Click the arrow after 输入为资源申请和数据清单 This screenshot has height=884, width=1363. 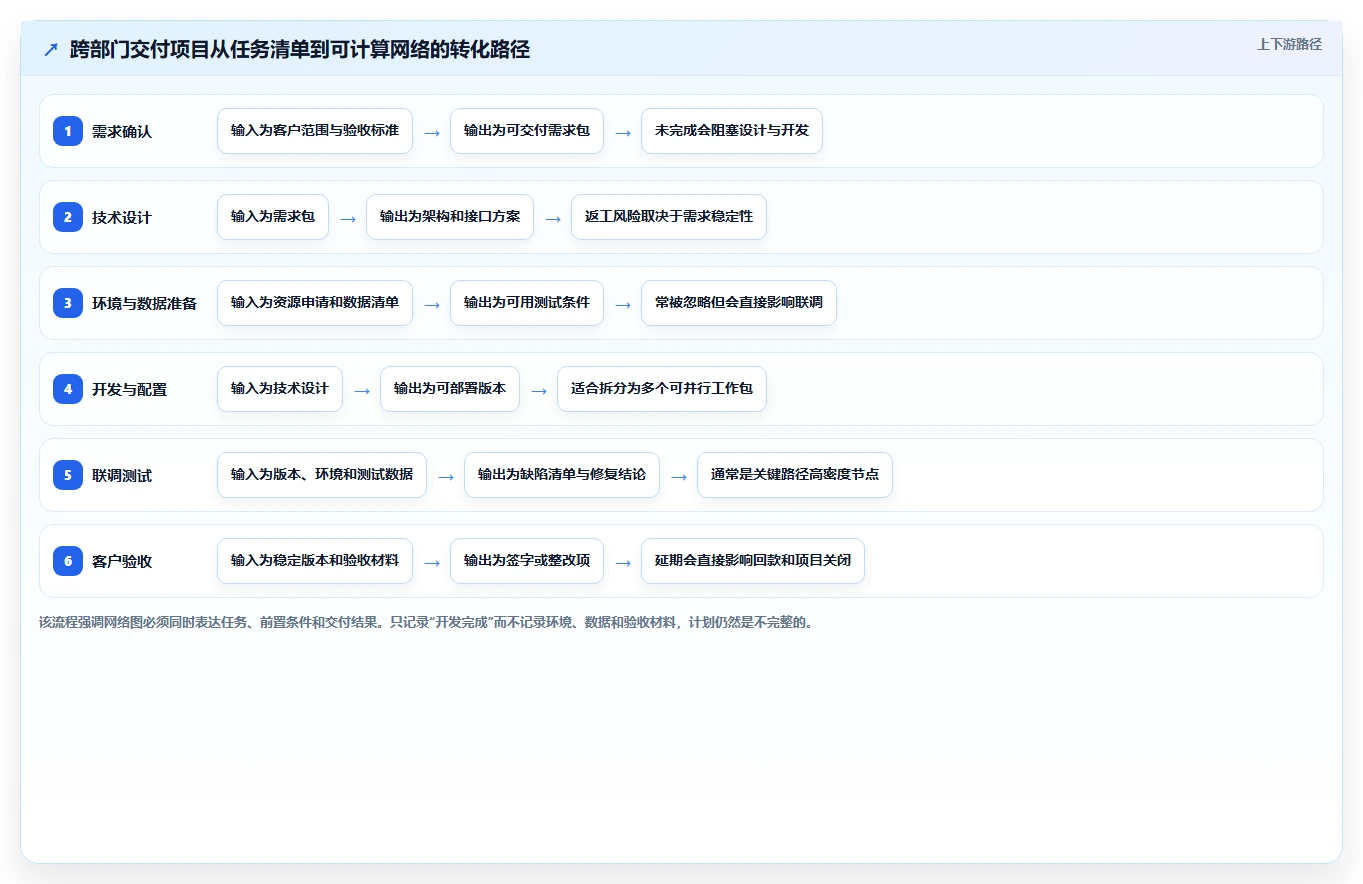[432, 304]
